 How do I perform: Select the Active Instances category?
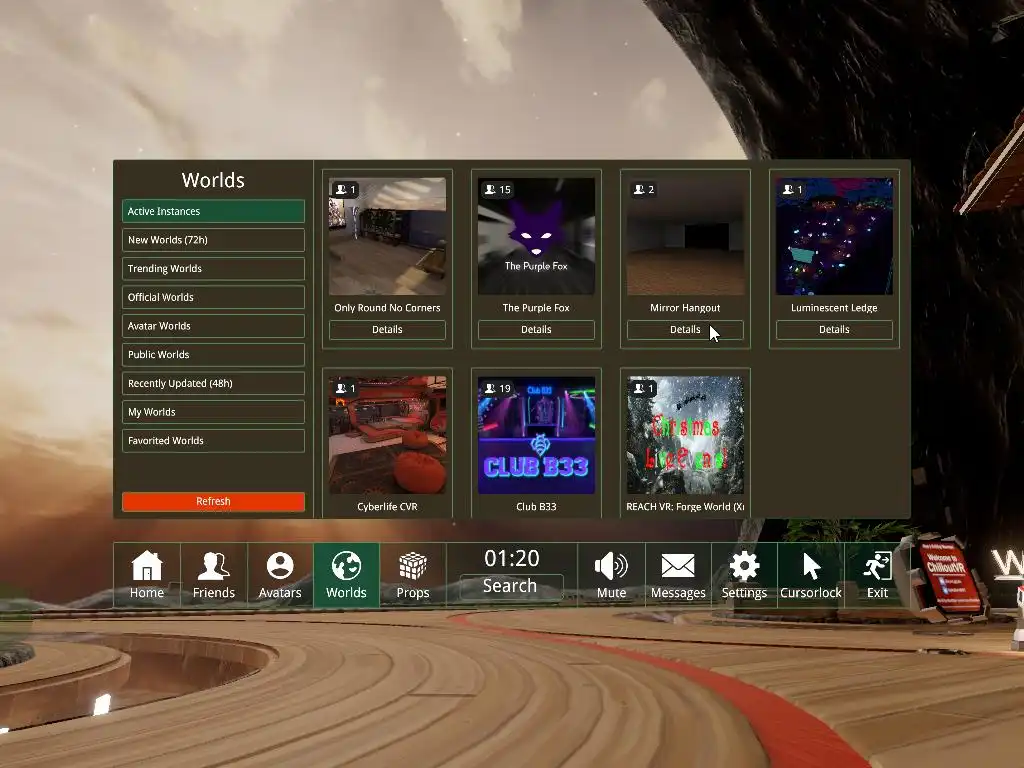pyautogui.click(x=213, y=211)
